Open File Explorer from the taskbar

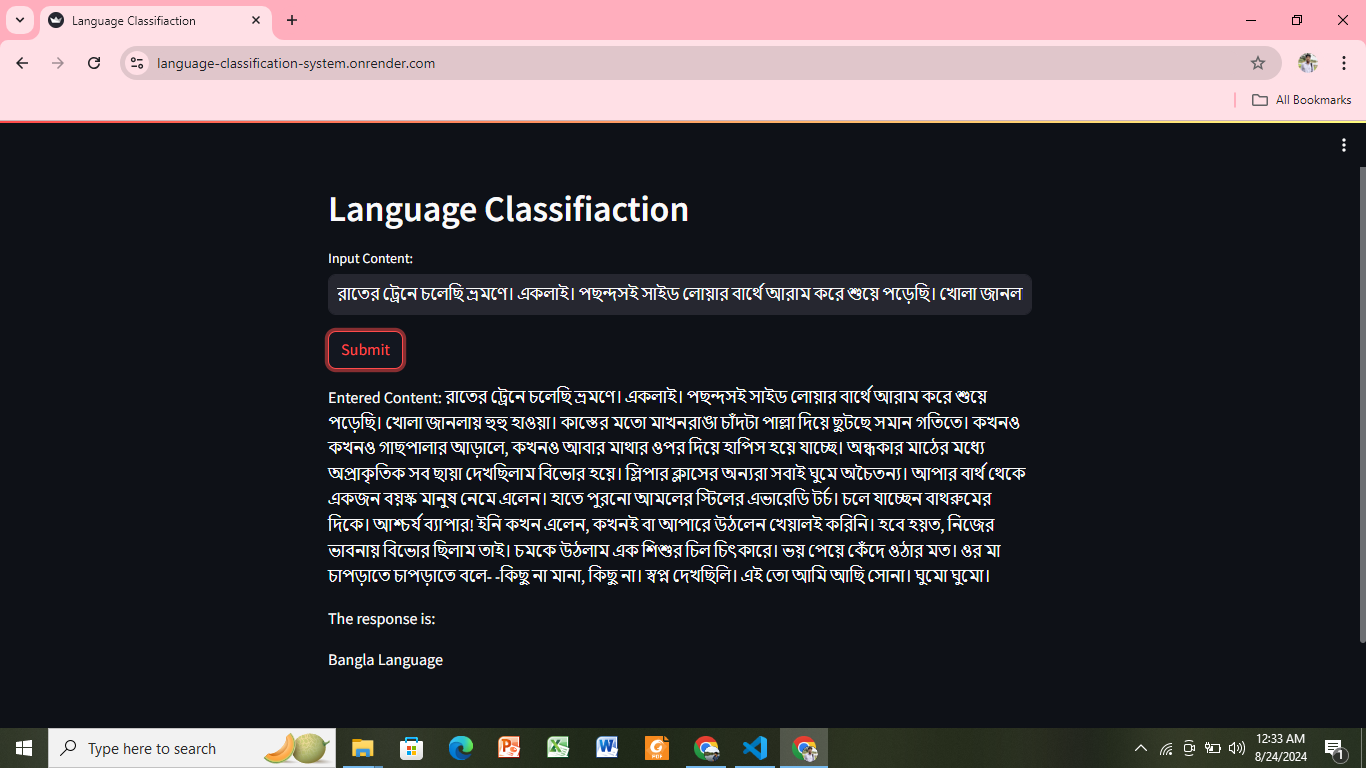(362, 747)
